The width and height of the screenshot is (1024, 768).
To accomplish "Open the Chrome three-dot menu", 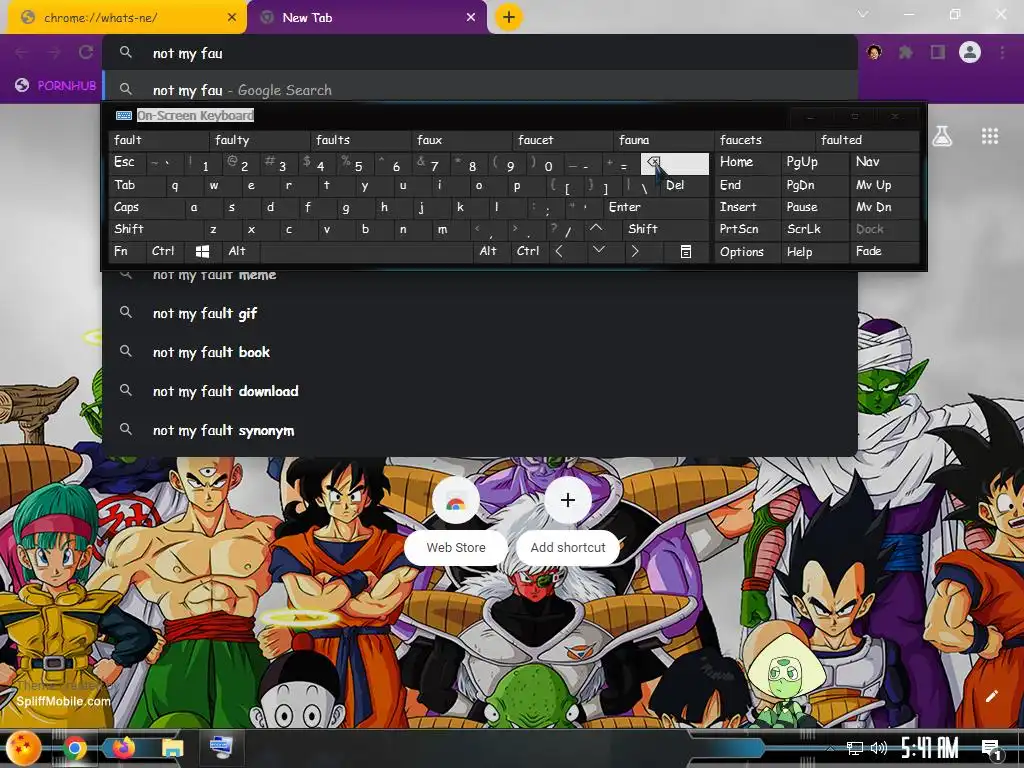I will pyautogui.click(x=1002, y=52).
